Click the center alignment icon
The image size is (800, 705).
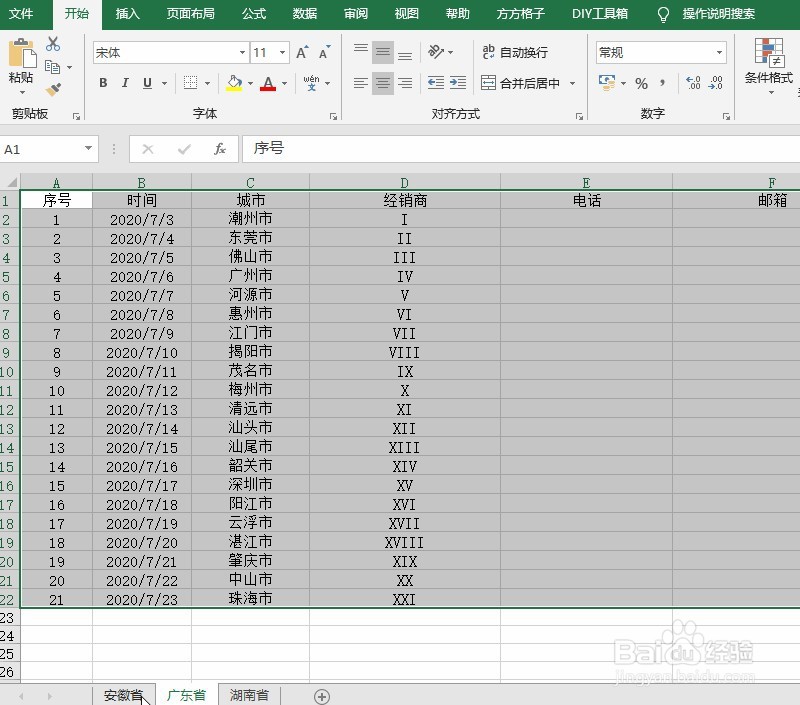[x=382, y=83]
